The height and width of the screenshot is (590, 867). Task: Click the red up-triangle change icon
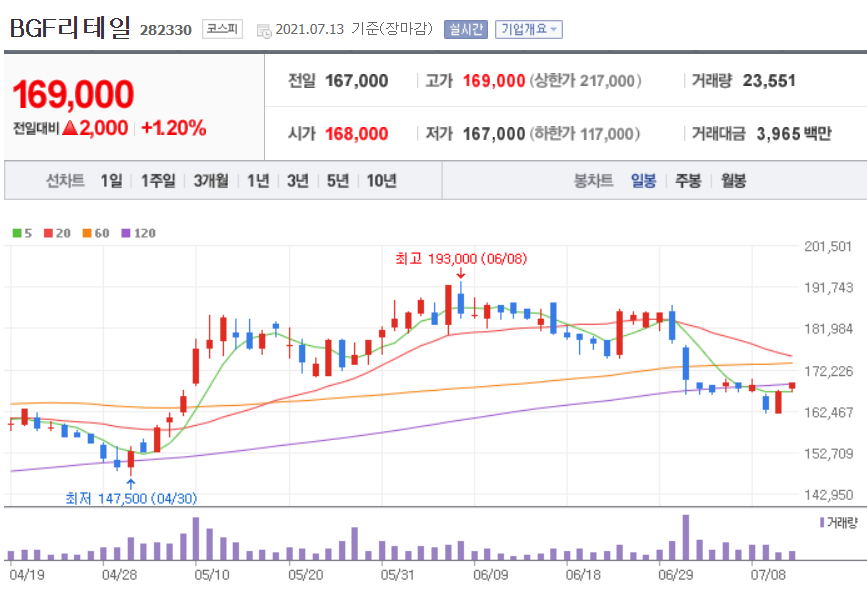pos(70,128)
